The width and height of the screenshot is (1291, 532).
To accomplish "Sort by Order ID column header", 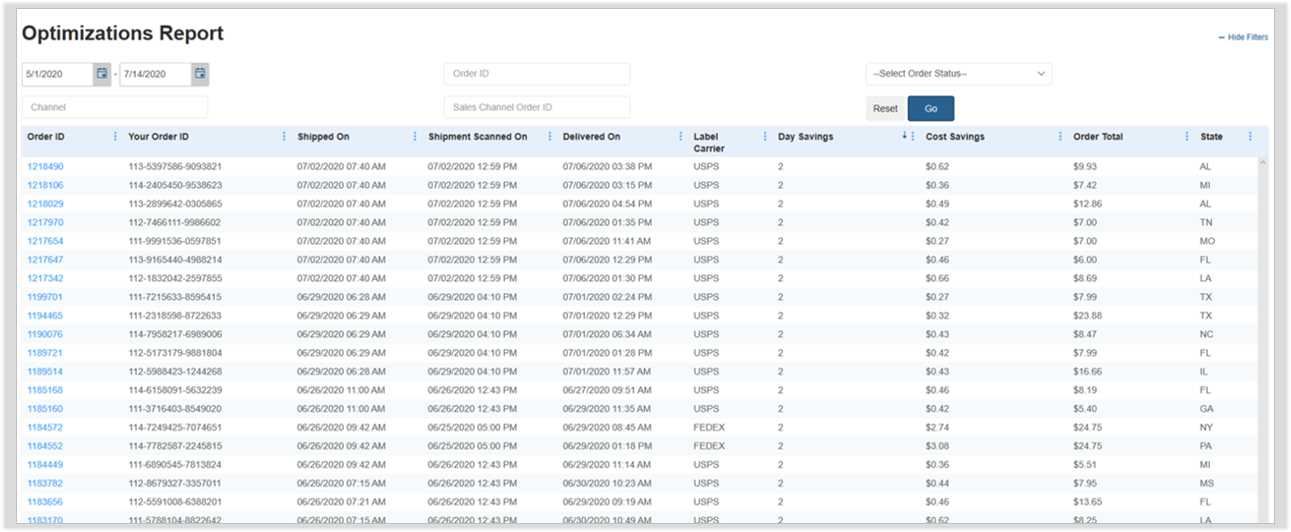I will [46, 137].
